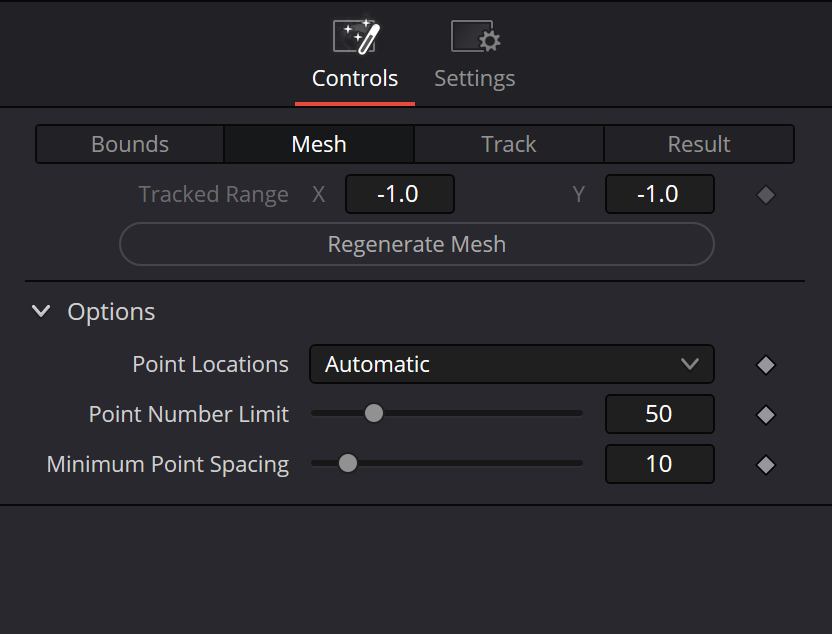The width and height of the screenshot is (832, 634).
Task: Click the Point Number Limit slider handle
Action: pos(374,413)
